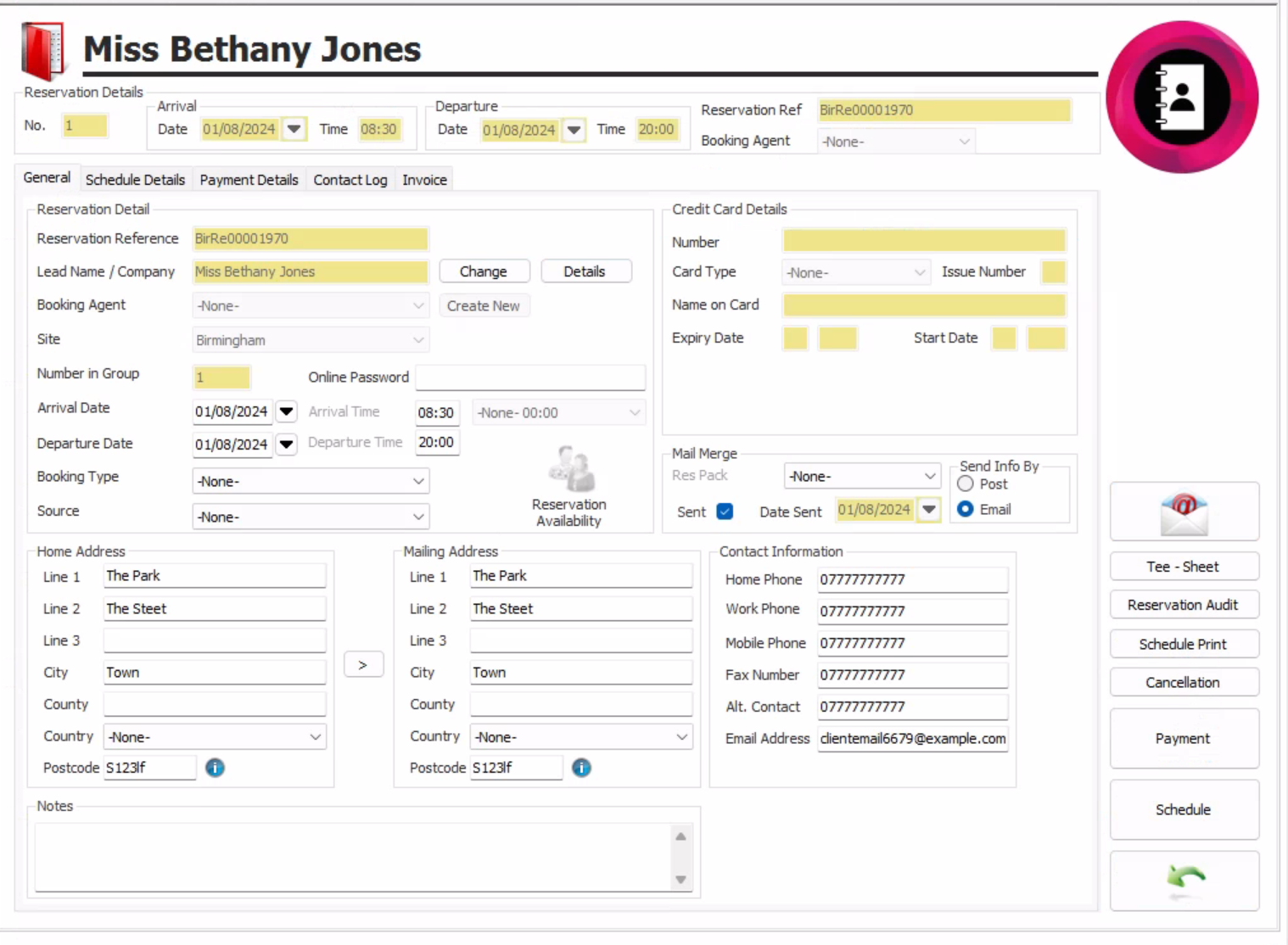Switch to the General tab
Screen dimensions: 1288x945
[x=48, y=177]
